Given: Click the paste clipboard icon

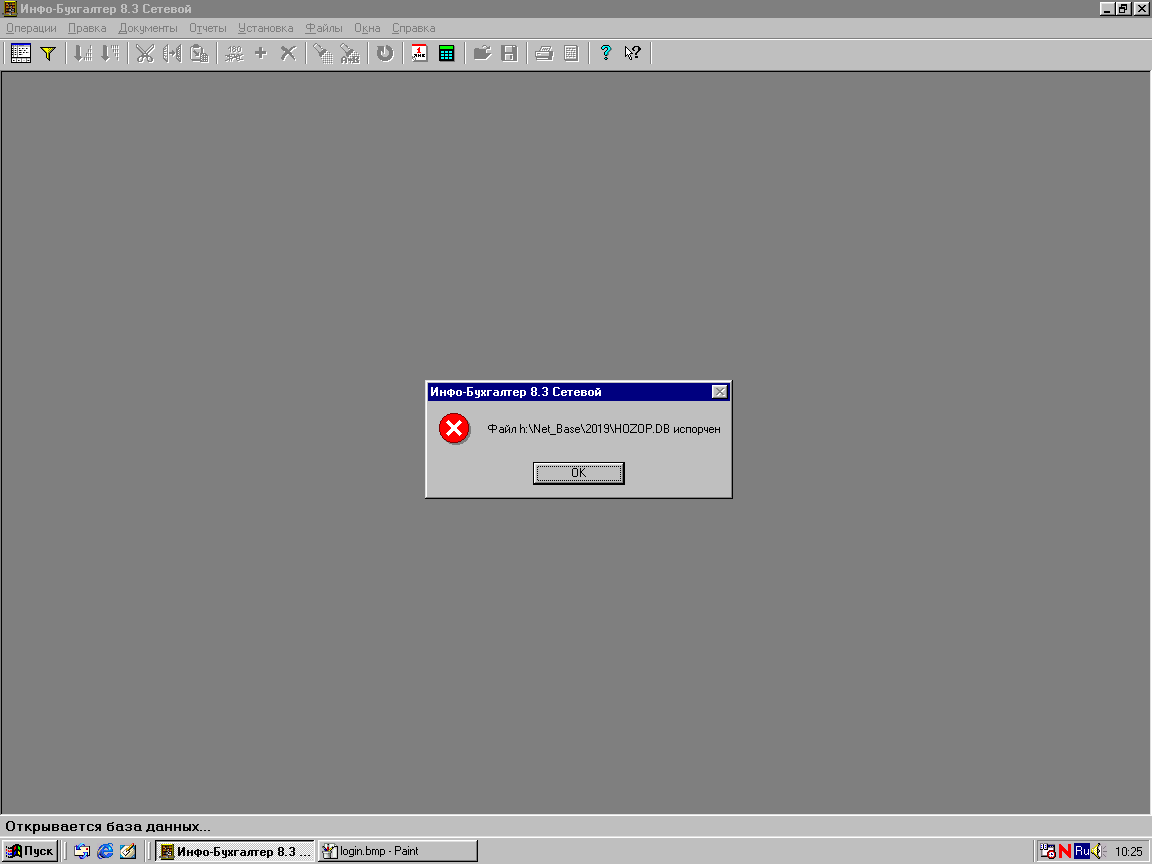Looking at the screenshot, I should [x=199, y=53].
